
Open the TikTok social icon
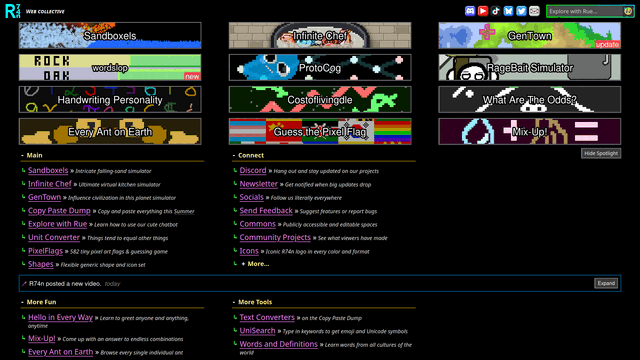496,11
